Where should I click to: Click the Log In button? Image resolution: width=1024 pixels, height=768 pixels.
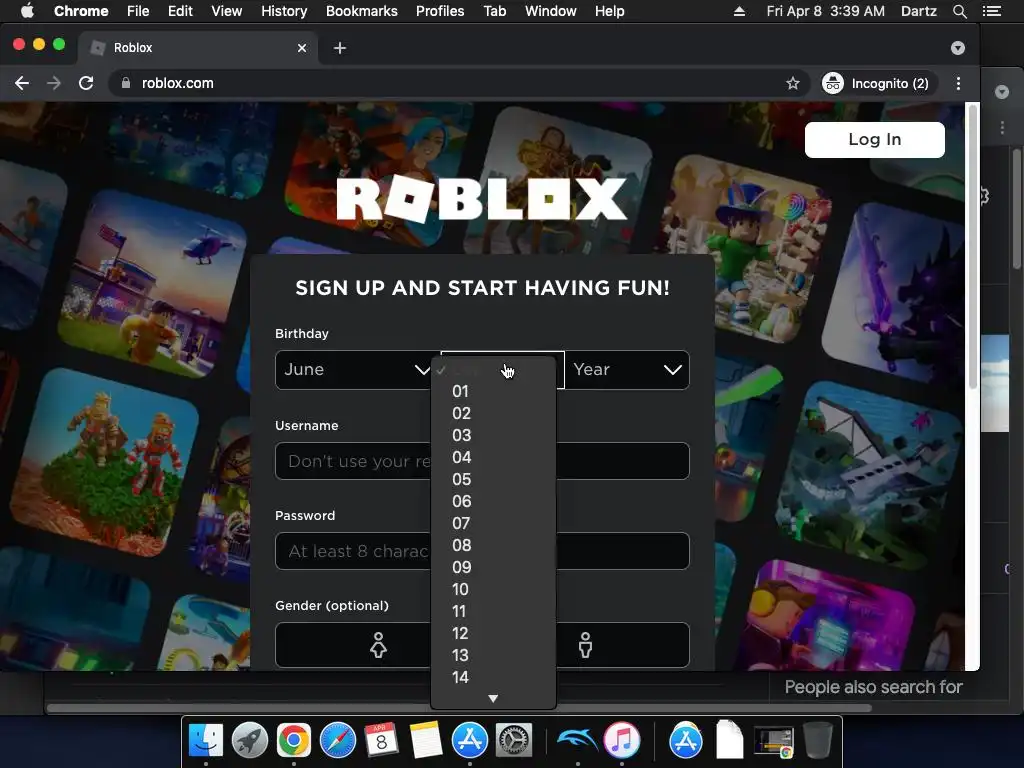874,140
